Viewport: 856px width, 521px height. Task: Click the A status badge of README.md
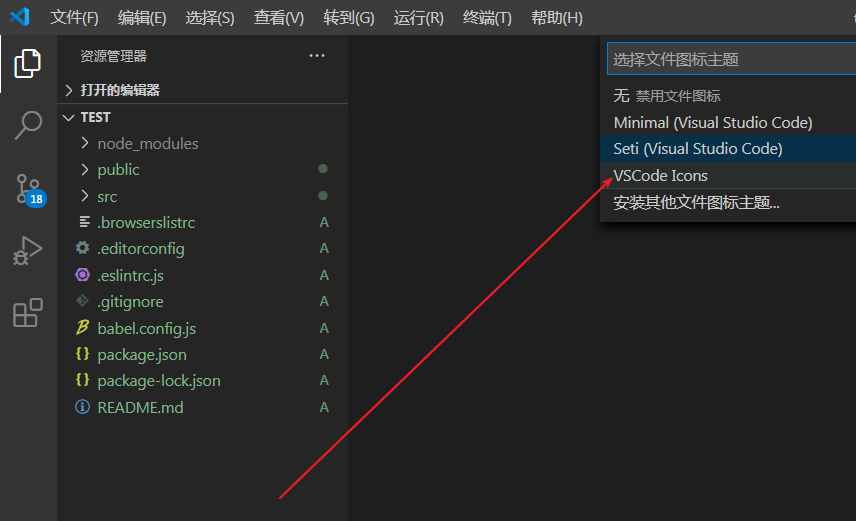point(324,407)
